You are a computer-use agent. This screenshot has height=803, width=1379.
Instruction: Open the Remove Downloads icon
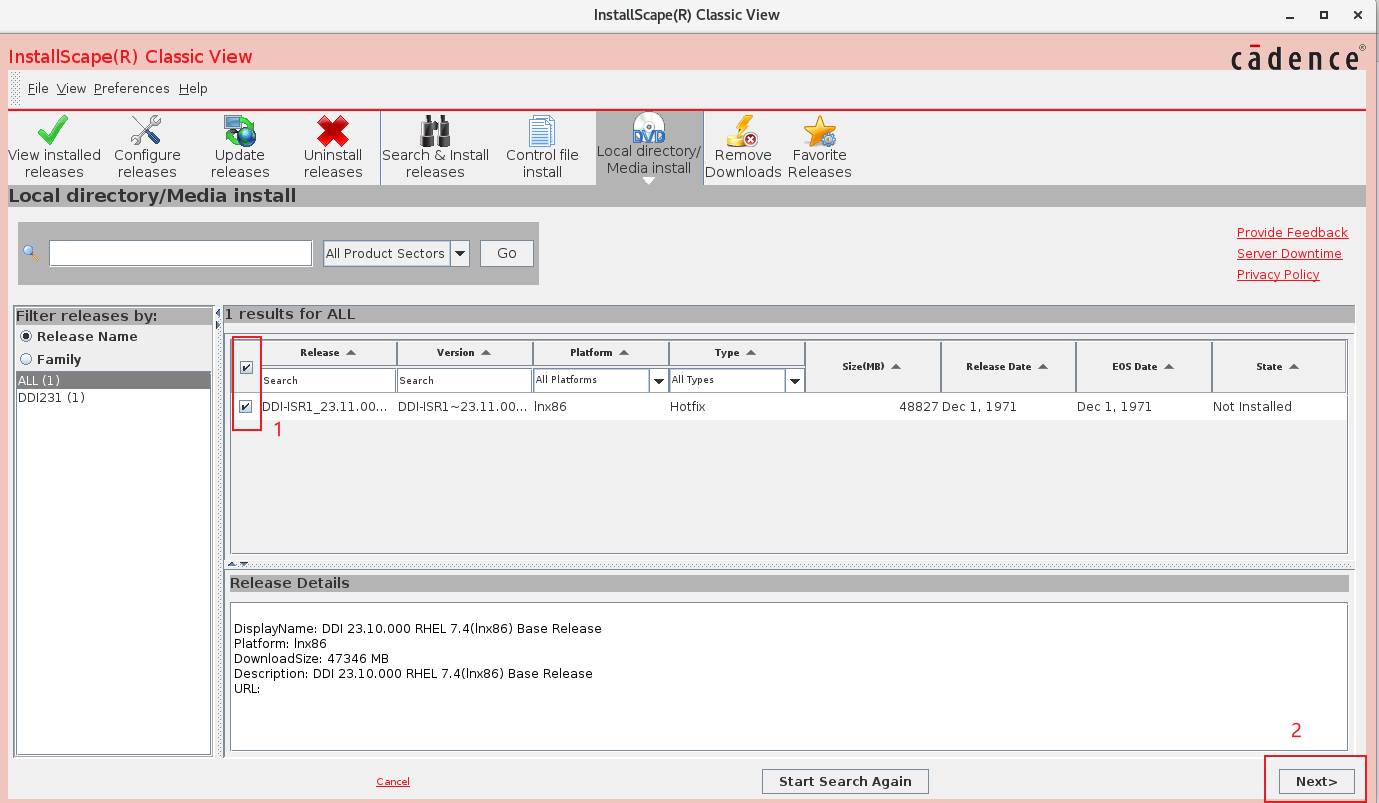point(743,132)
